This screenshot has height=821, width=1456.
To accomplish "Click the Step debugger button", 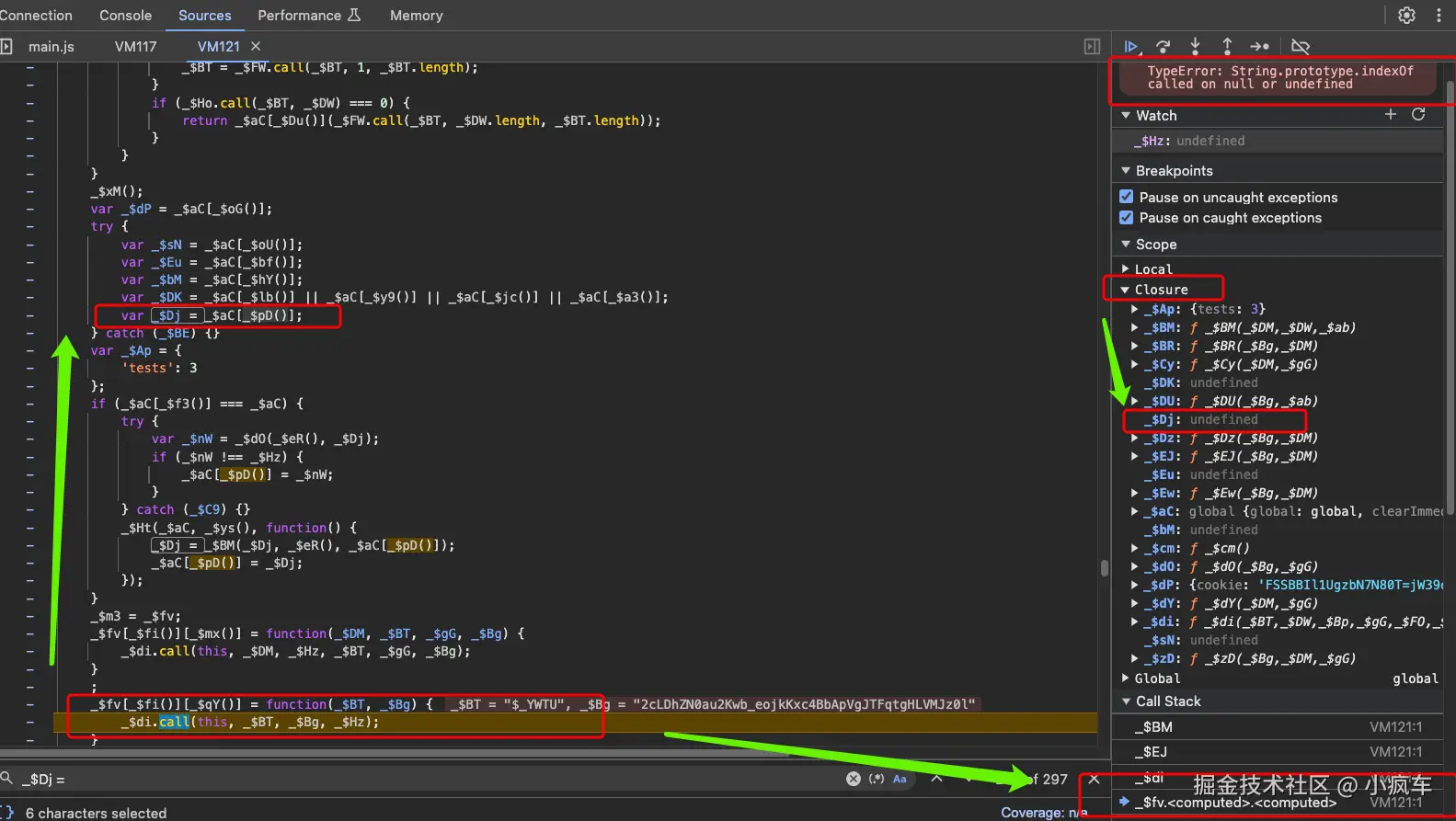I will [1259, 46].
